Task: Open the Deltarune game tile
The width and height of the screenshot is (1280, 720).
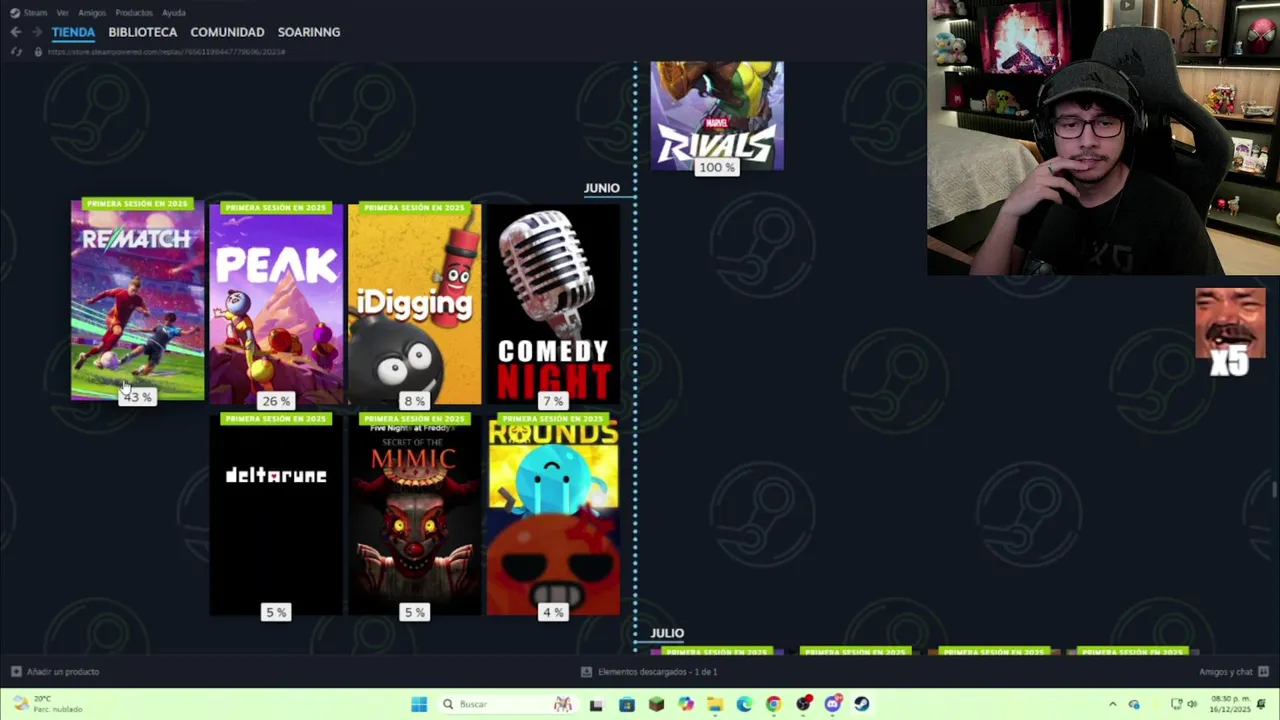Action: 276,514
